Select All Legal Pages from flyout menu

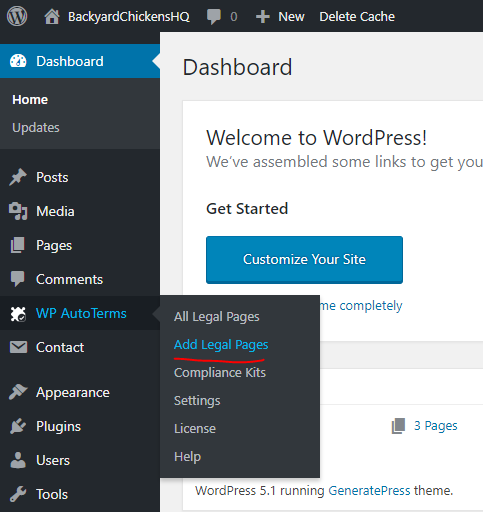(217, 317)
